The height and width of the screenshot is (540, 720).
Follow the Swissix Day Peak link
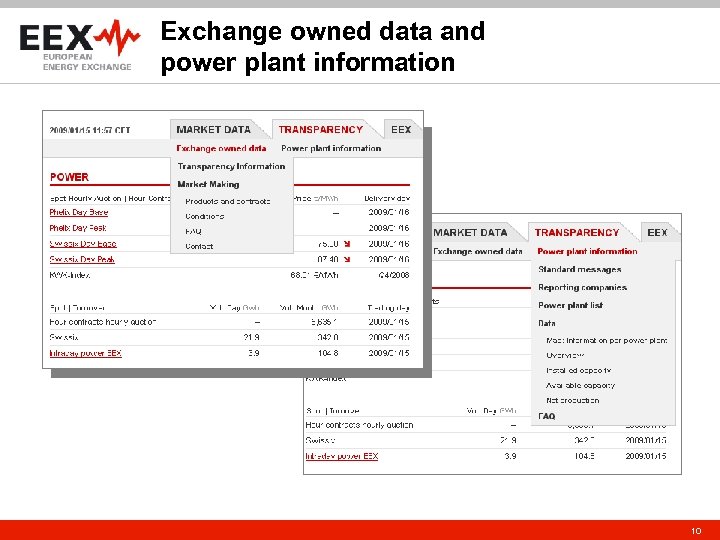[82, 259]
